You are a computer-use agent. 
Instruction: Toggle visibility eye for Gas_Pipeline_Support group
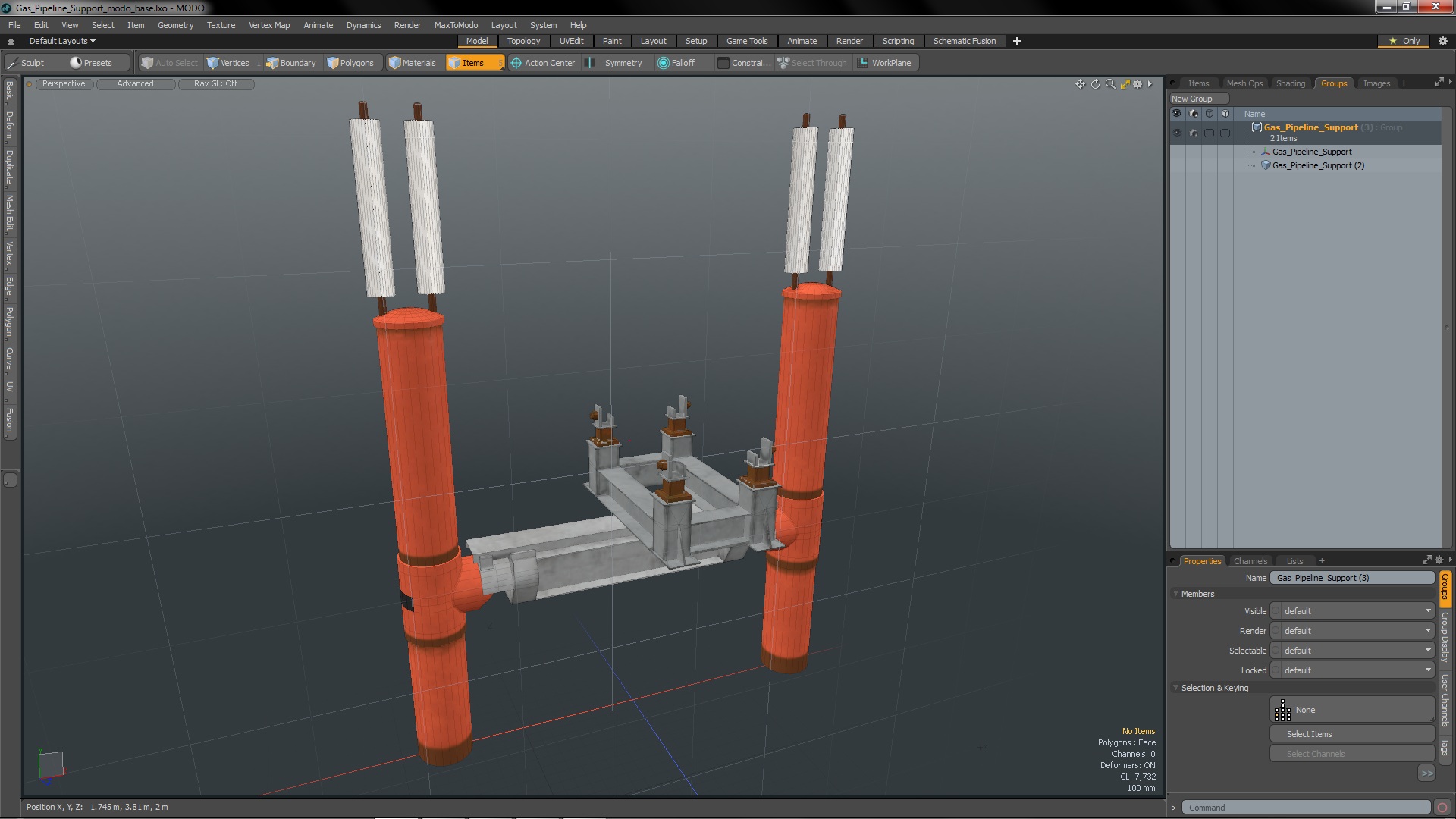point(1177,133)
